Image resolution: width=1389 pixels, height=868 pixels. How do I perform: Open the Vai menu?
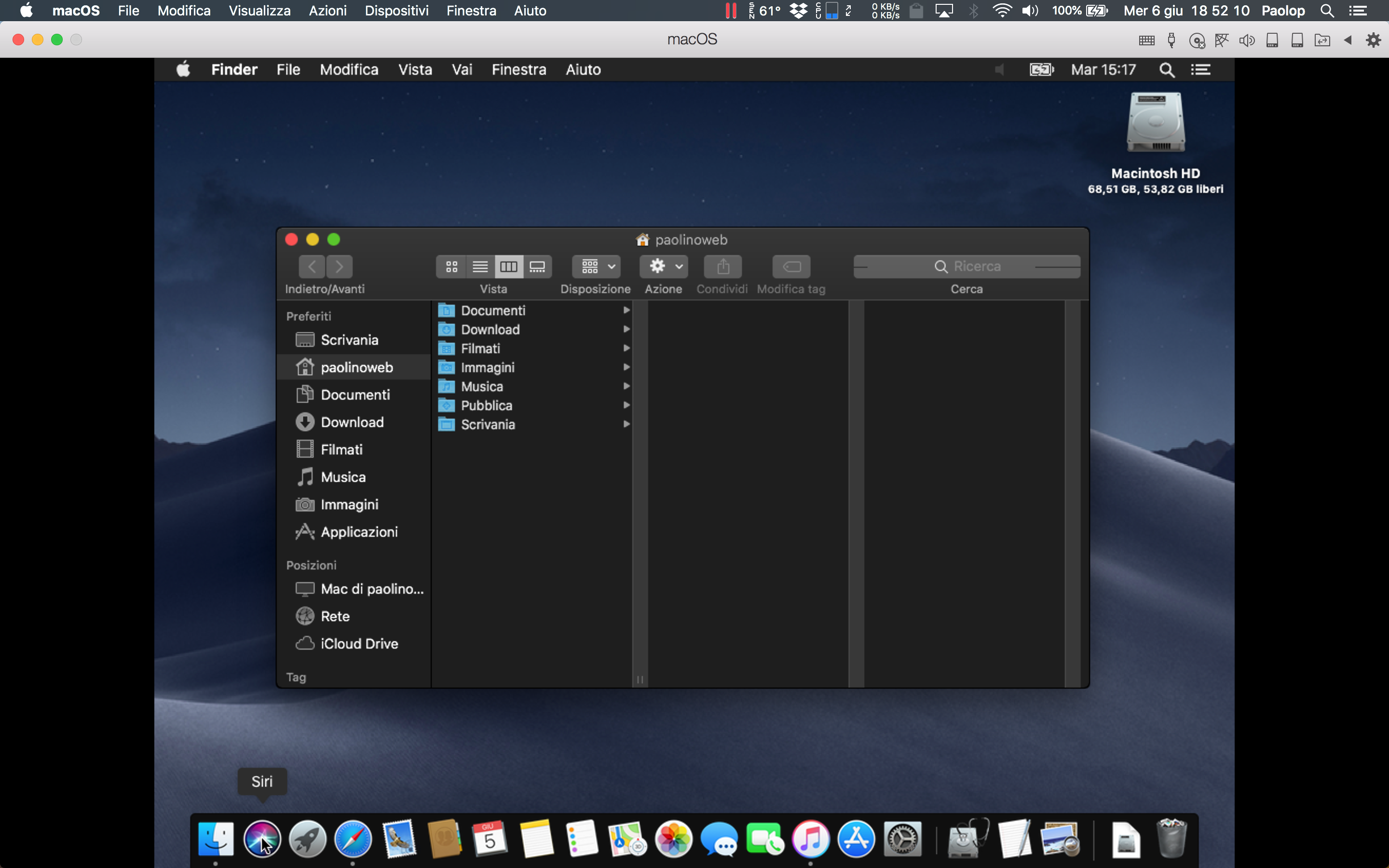coord(462,70)
